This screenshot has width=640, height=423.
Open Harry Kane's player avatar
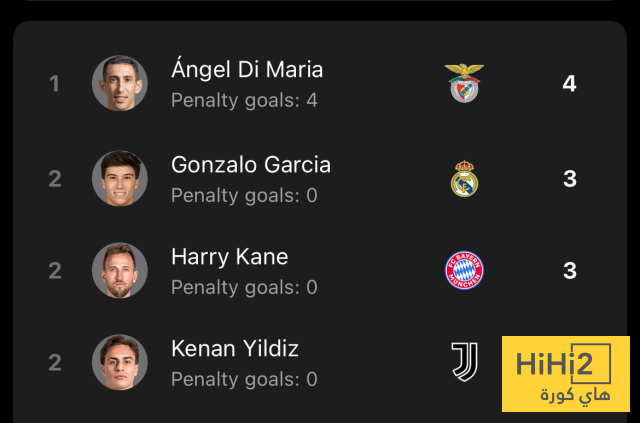[120, 270]
